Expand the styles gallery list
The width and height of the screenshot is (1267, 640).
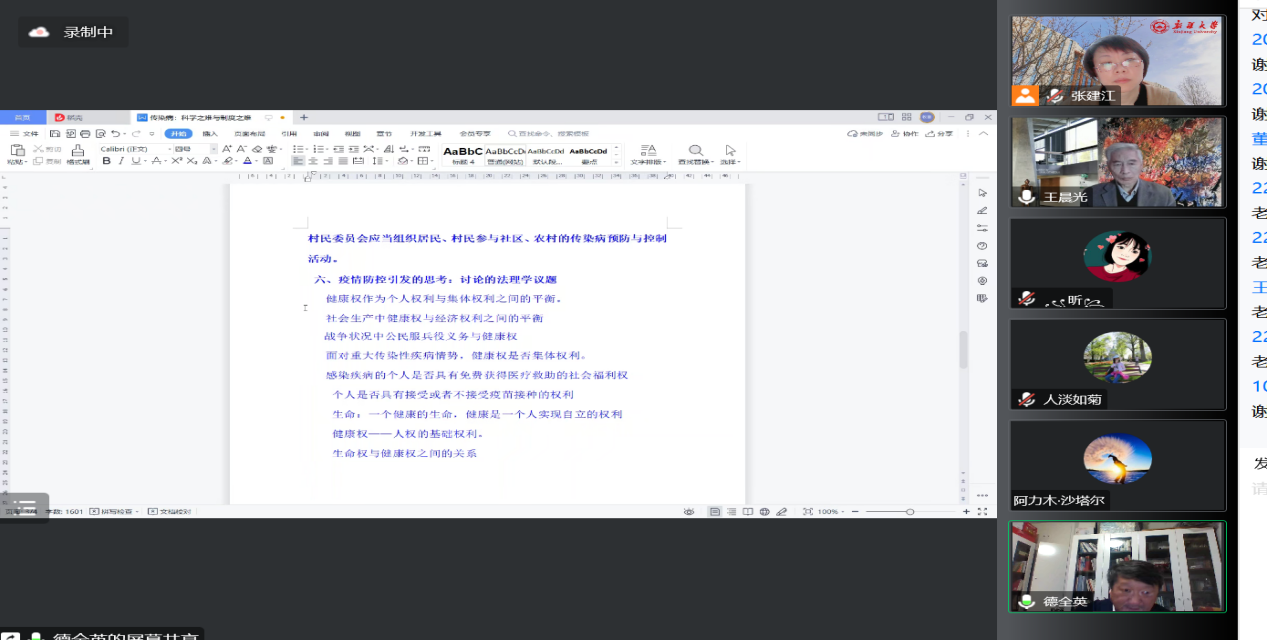coord(619,161)
